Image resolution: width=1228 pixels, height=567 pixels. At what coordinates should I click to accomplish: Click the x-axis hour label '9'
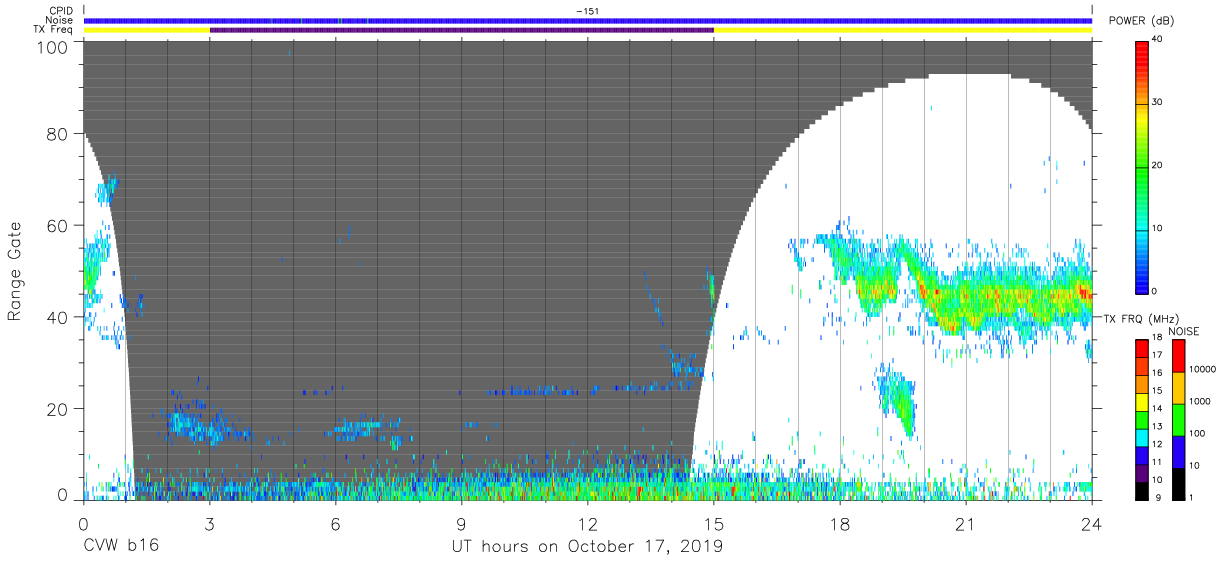[462, 523]
